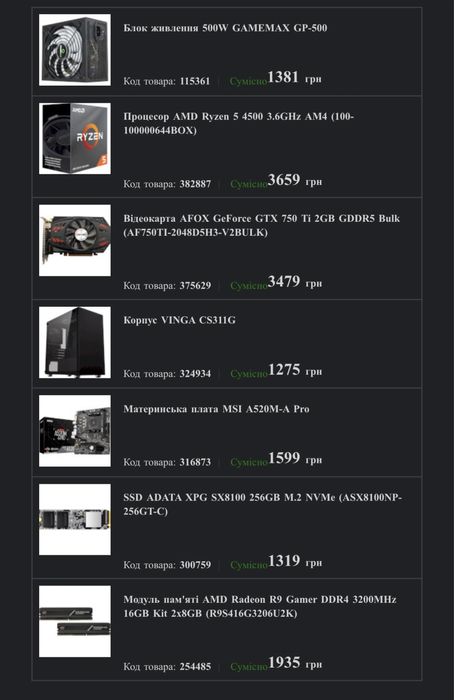Image resolution: width=454 pixels, height=700 pixels.
Task: Click the 1275 грн case price
Action: point(295,370)
